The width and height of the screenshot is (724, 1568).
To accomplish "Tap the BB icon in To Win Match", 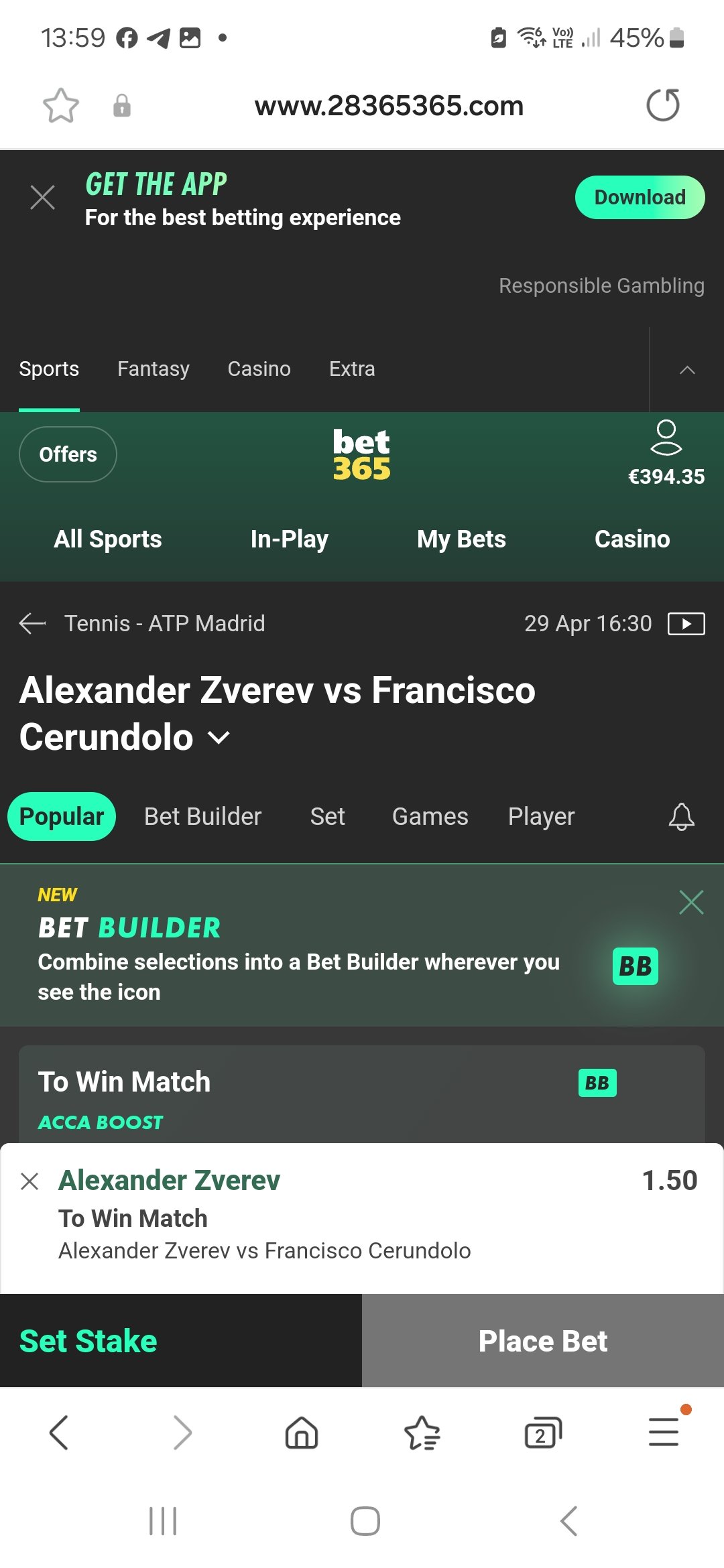I will click(x=597, y=1083).
